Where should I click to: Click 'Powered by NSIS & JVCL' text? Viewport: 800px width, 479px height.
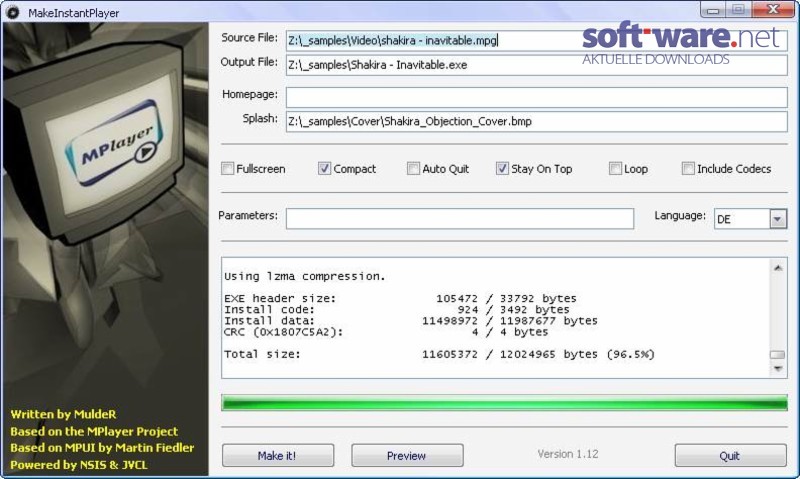[x=79, y=465]
